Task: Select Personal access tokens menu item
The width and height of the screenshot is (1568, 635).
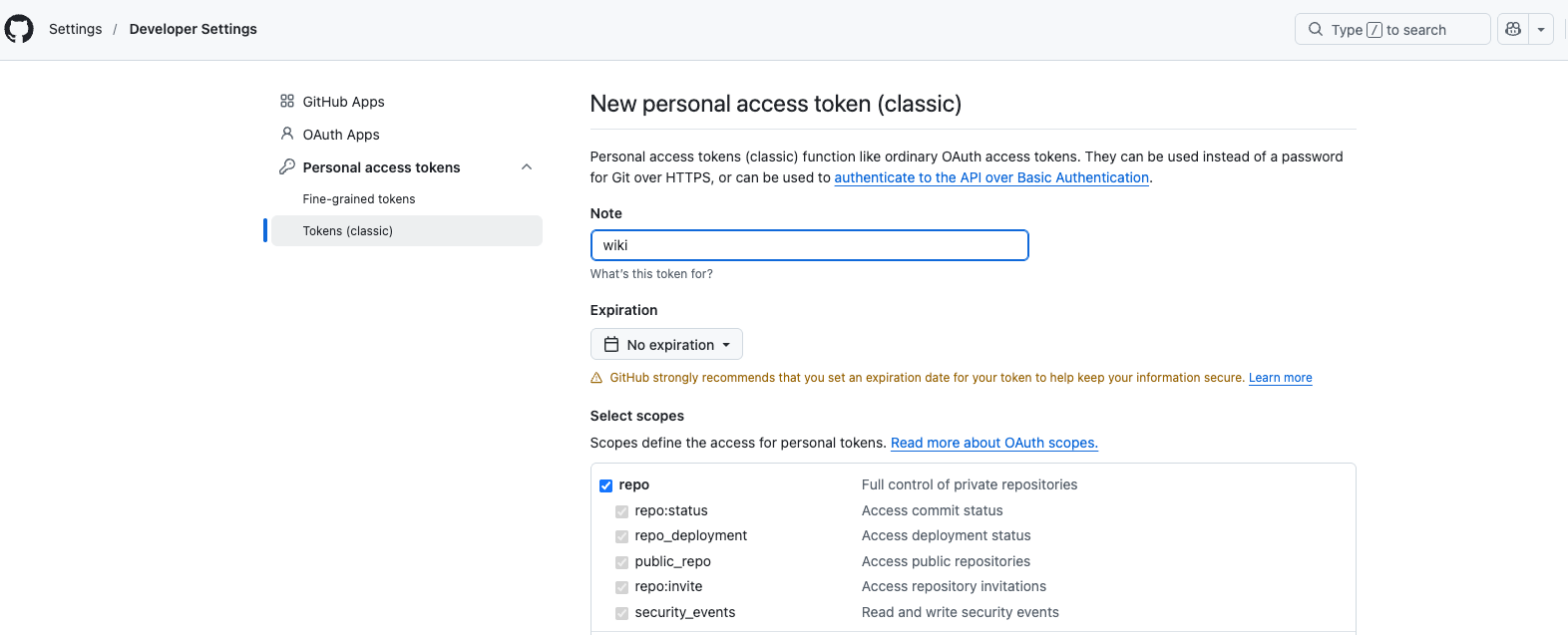Action: [x=407, y=166]
